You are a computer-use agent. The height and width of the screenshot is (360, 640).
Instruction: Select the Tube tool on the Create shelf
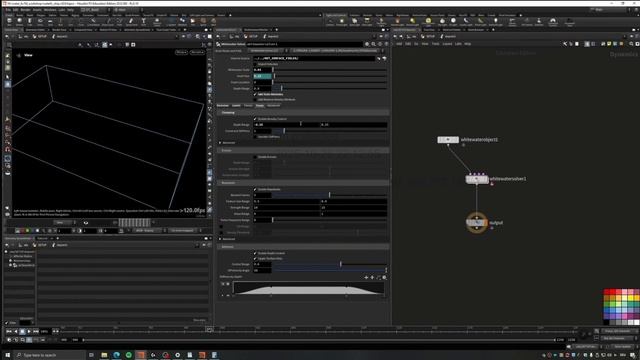29,21
